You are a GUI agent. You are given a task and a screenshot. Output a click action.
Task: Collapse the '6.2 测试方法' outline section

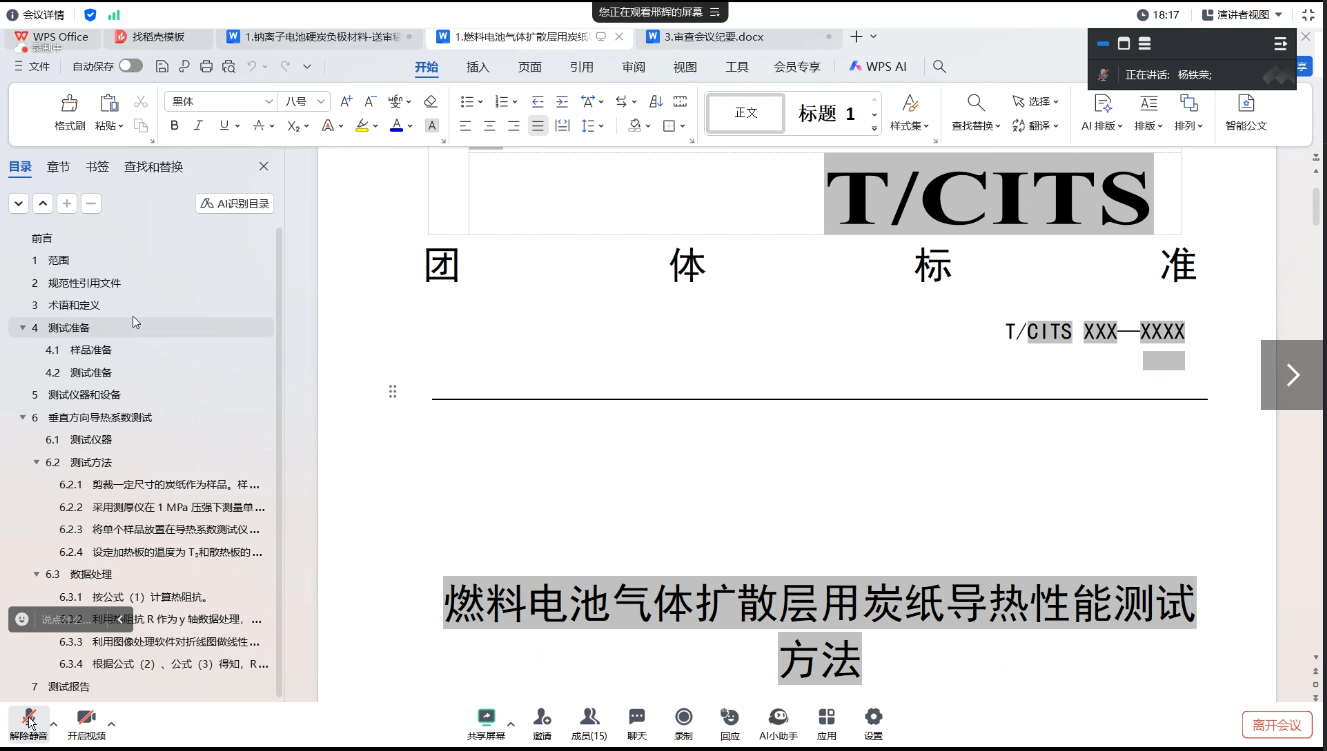(x=37, y=462)
